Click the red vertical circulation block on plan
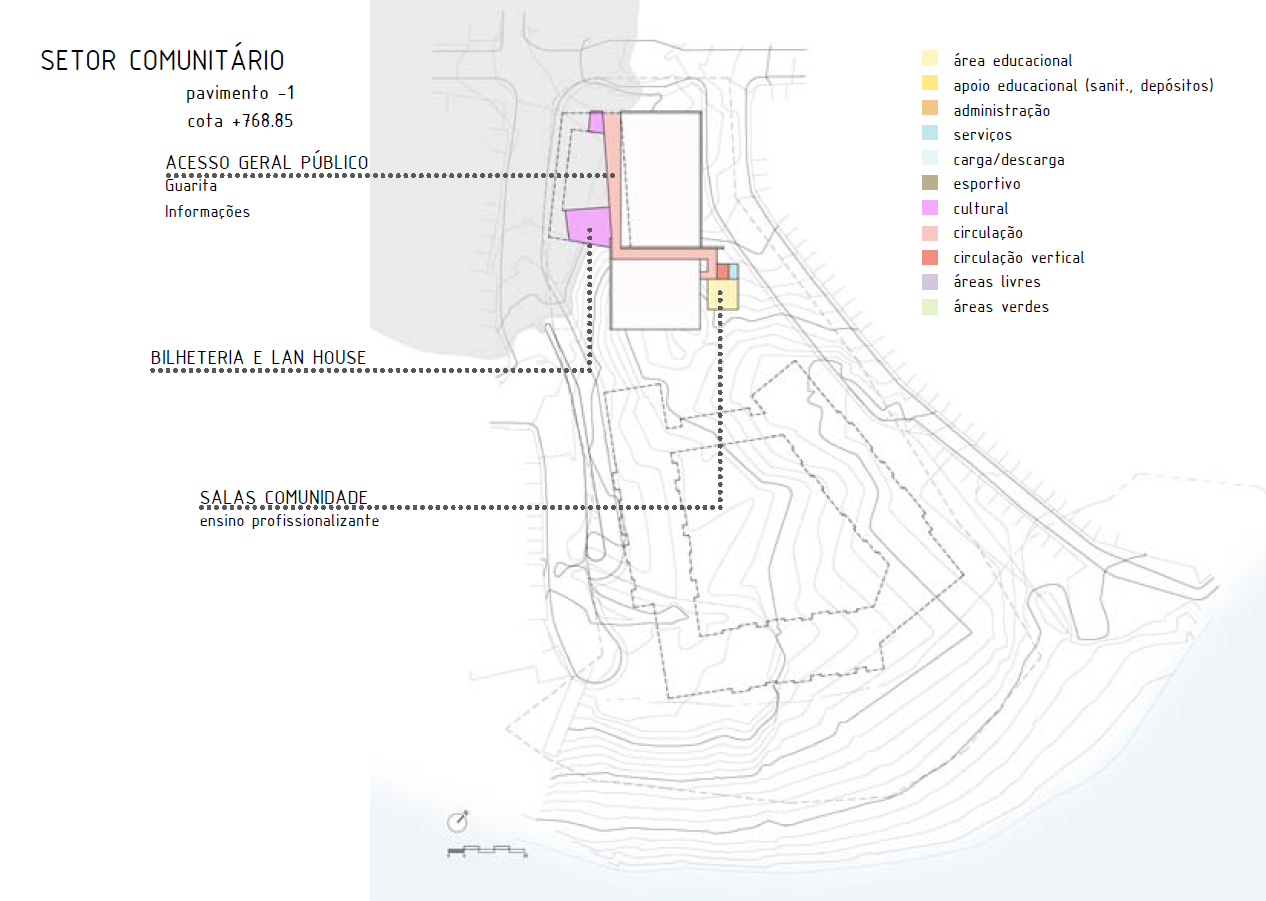The height and width of the screenshot is (901, 1266). point(722,271)
